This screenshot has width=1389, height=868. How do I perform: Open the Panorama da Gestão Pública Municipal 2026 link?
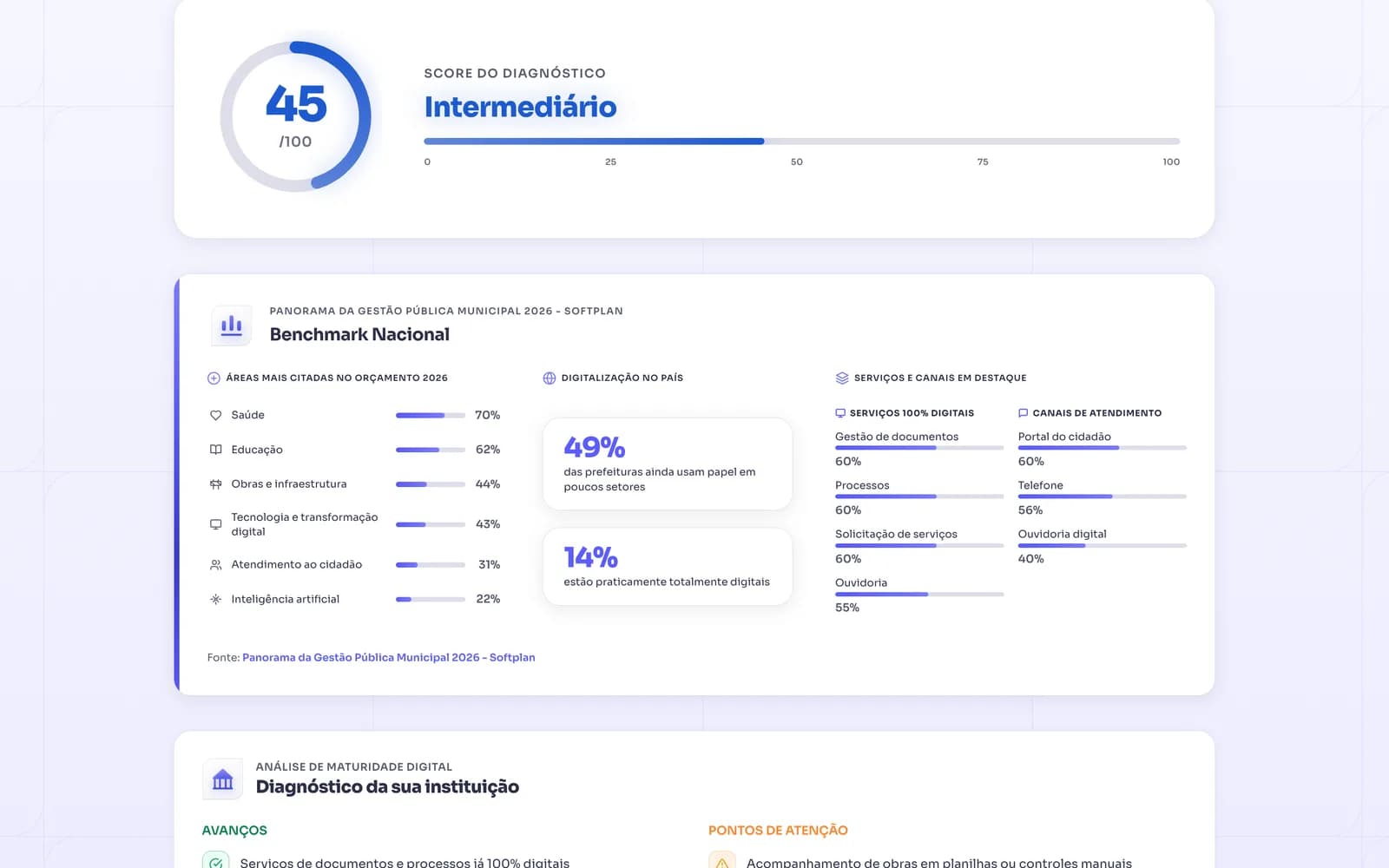click(x=388, y=657)
